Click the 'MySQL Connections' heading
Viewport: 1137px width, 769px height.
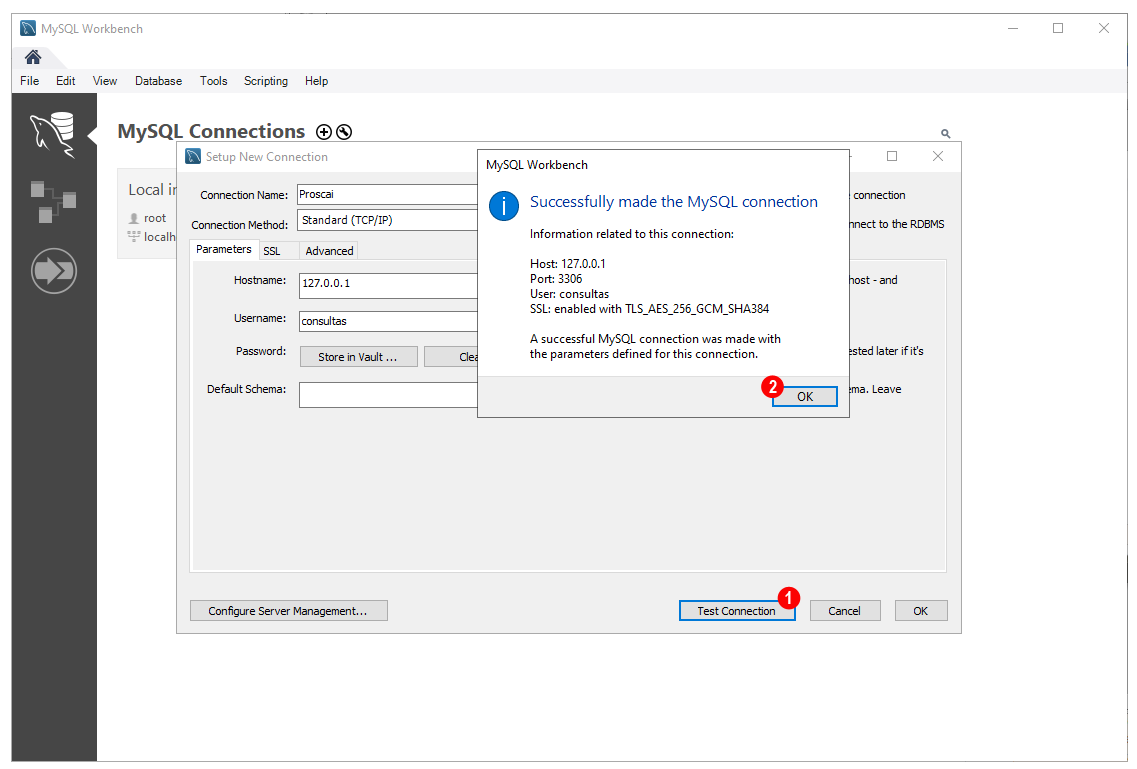click(x=211, y=131)
